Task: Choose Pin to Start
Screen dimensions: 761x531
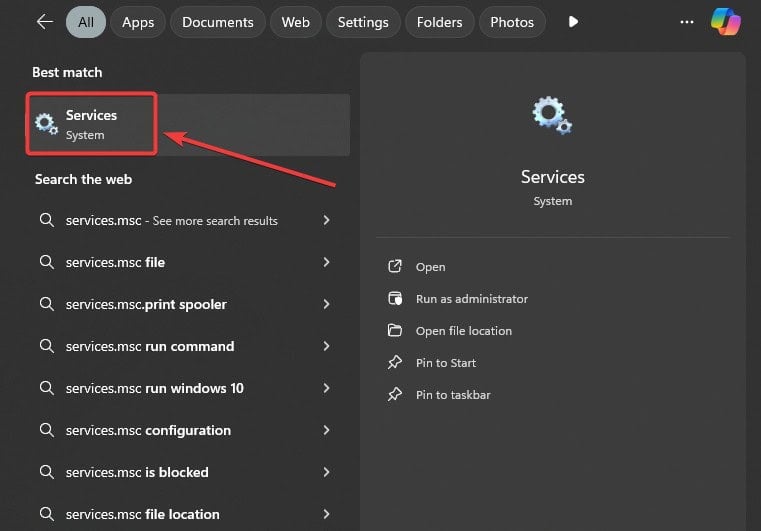Action: click(x=446, y=363)
